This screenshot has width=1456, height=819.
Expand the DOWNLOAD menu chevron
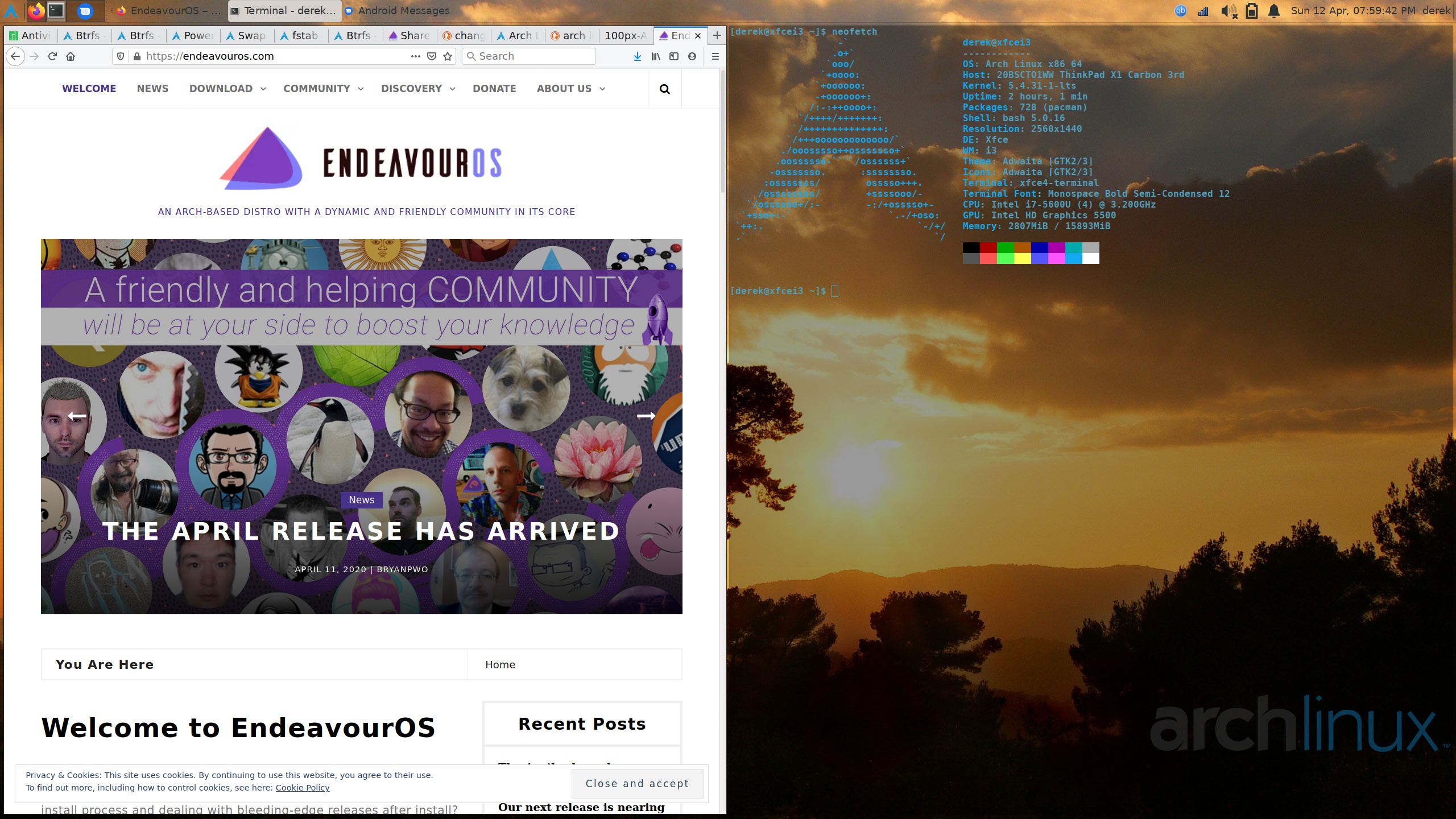pyautogui.click(x=263, y=89)
